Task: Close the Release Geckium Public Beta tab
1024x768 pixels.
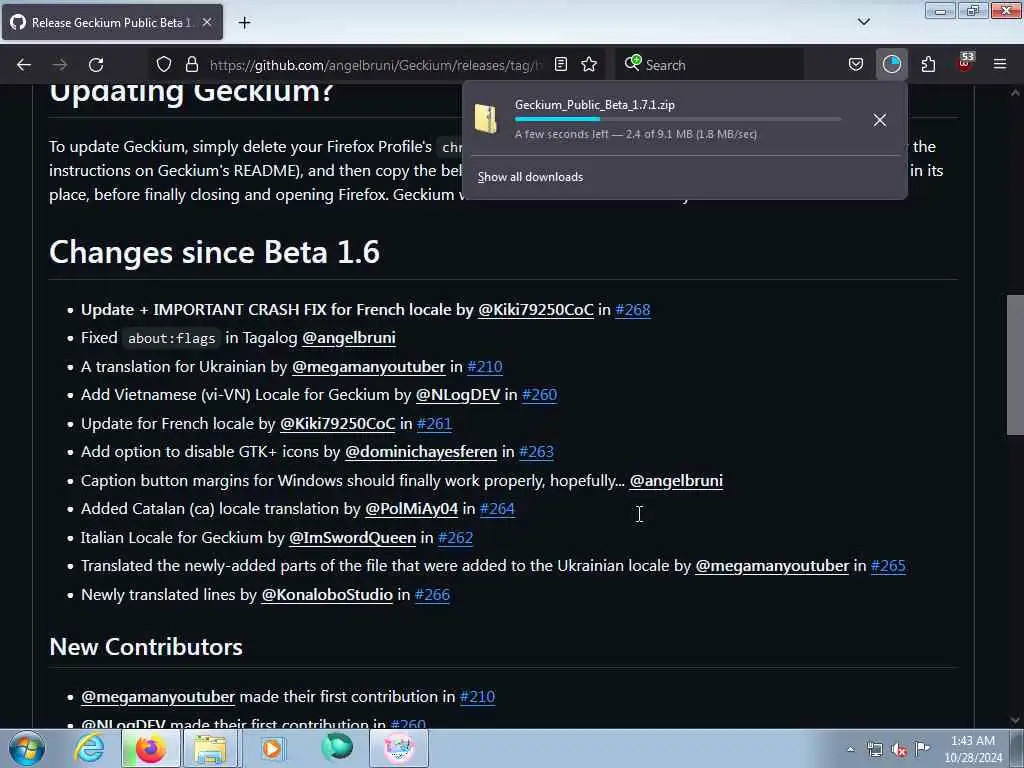Action: coord(207,22)
